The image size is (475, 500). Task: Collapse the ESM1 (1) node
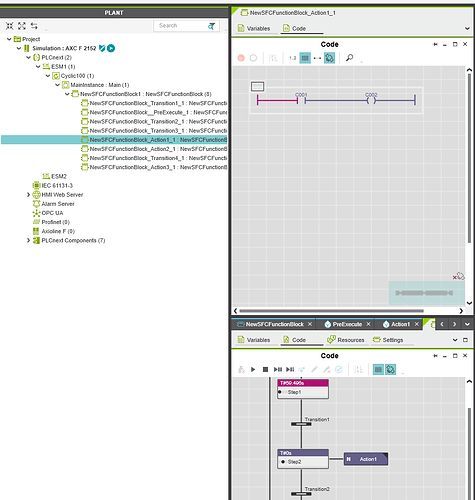tap(38, 67)
